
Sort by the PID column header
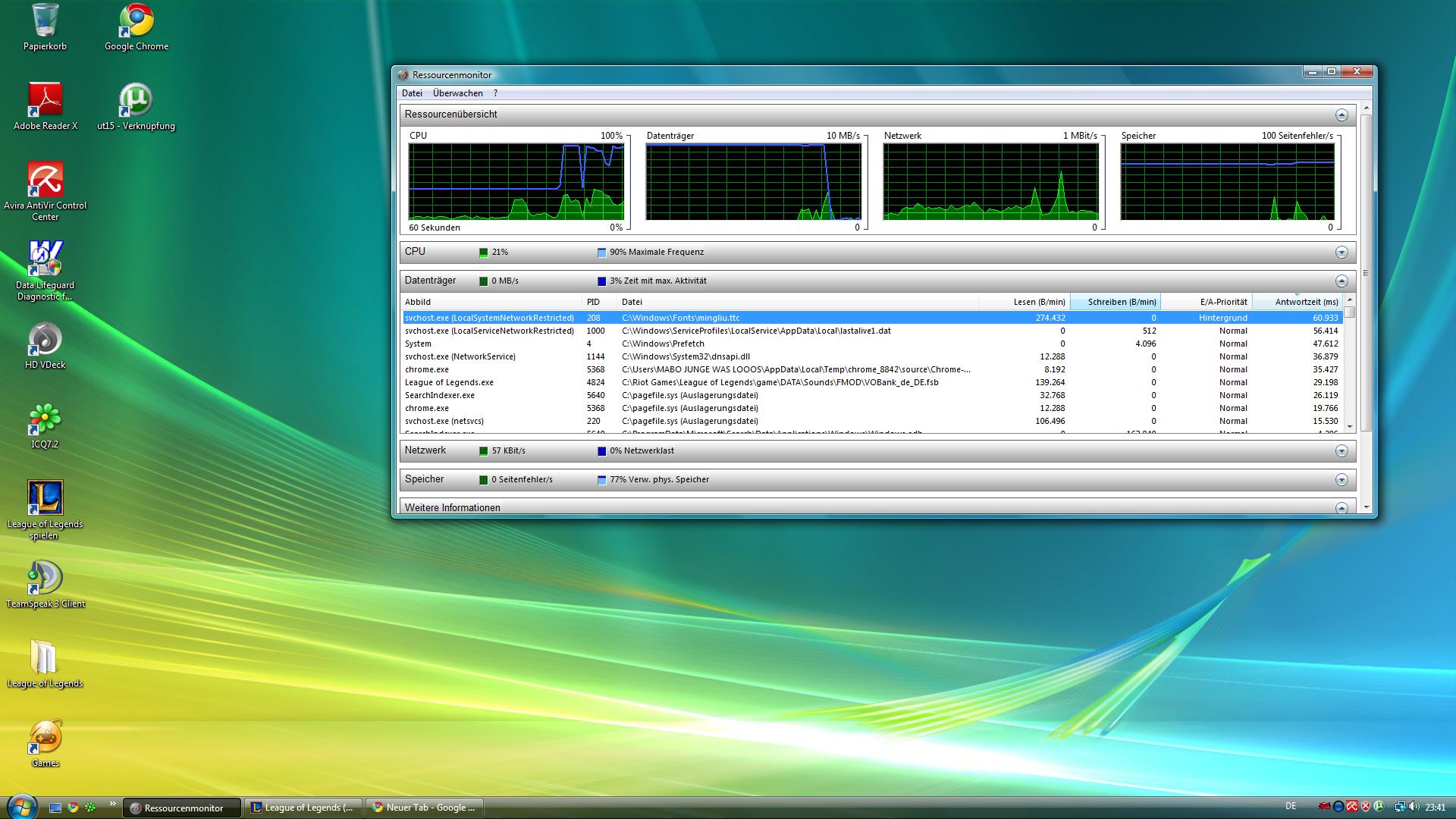point(598,302)
